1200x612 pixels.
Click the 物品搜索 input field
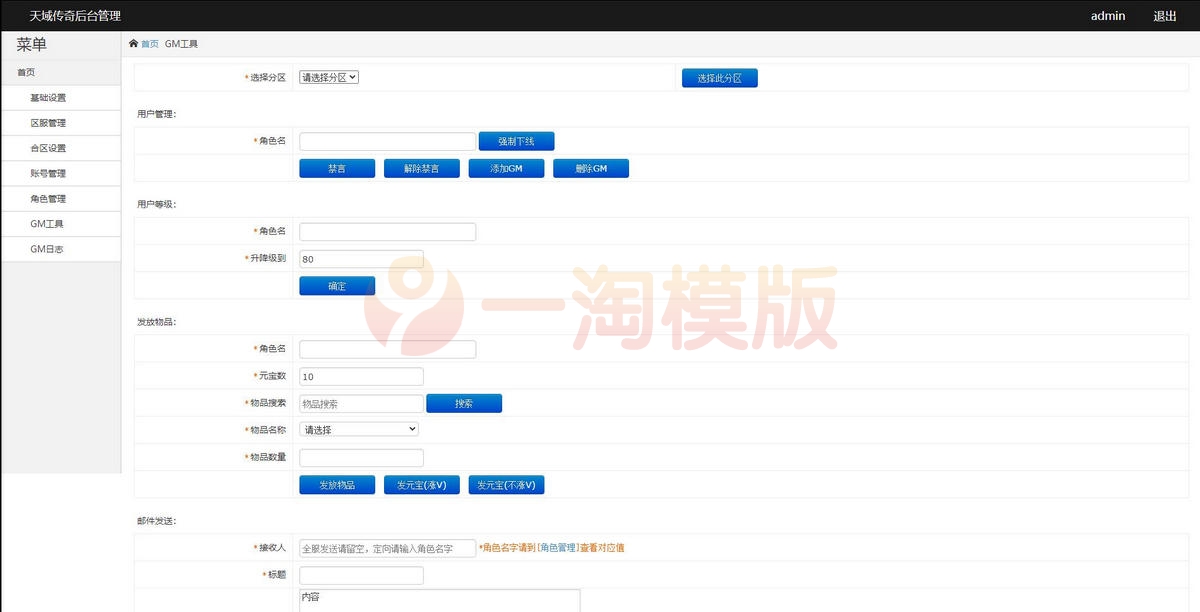(x=360, y=402)
